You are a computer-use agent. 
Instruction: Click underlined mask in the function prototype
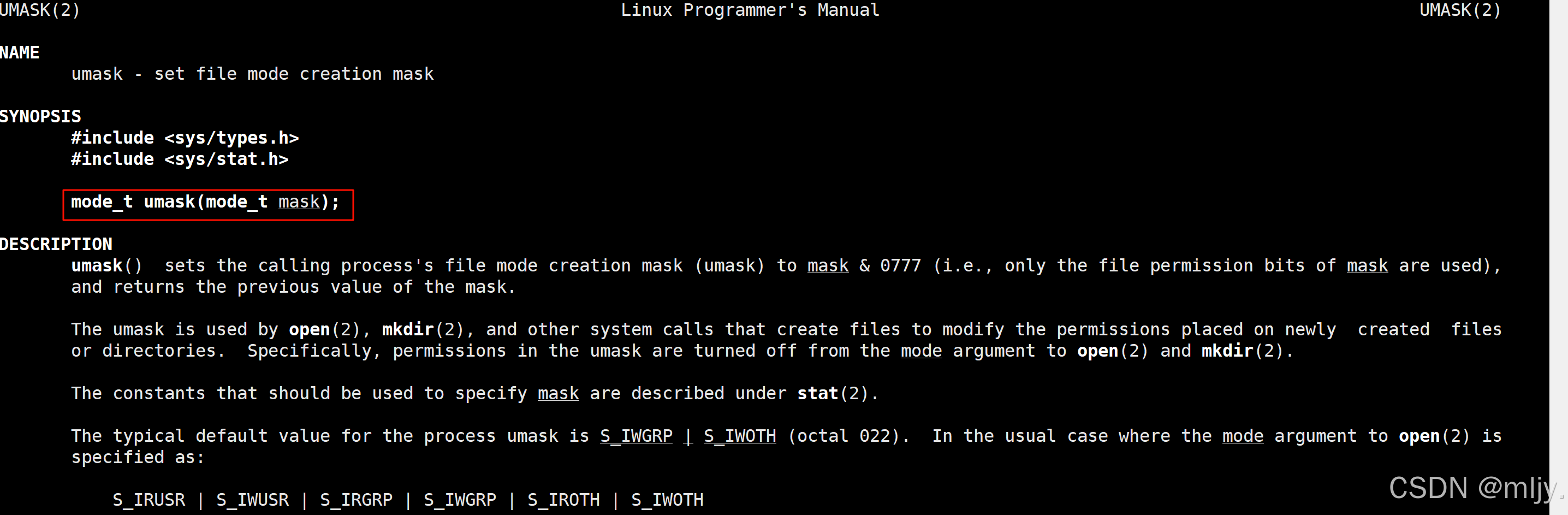click(299, 202)
